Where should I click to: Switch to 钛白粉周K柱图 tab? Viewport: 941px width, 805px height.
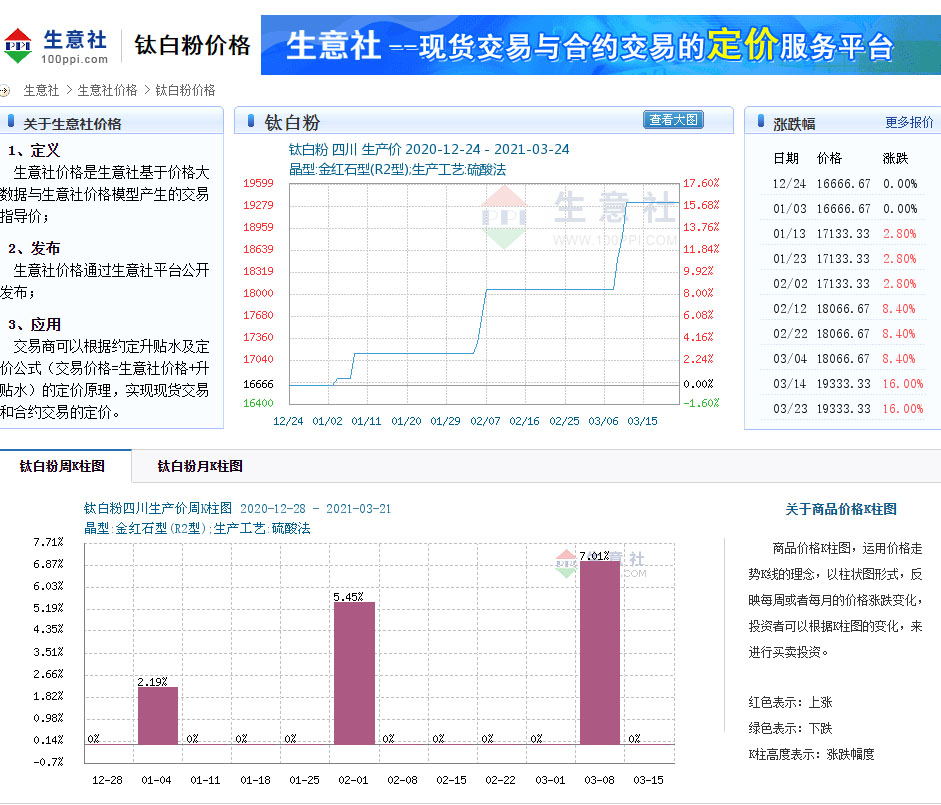coord(62,466)
